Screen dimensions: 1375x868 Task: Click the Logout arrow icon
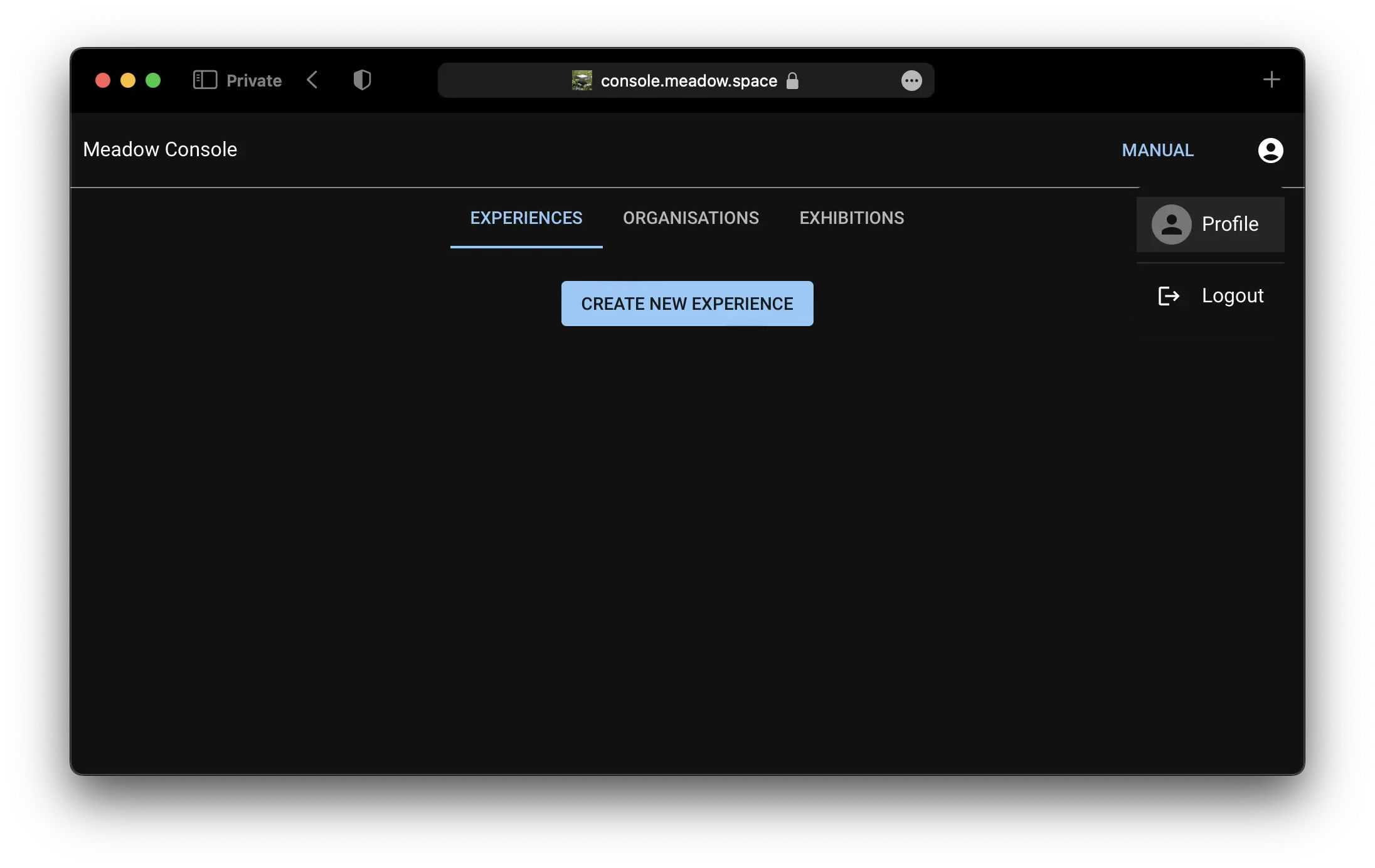[x=1169, y=296]
